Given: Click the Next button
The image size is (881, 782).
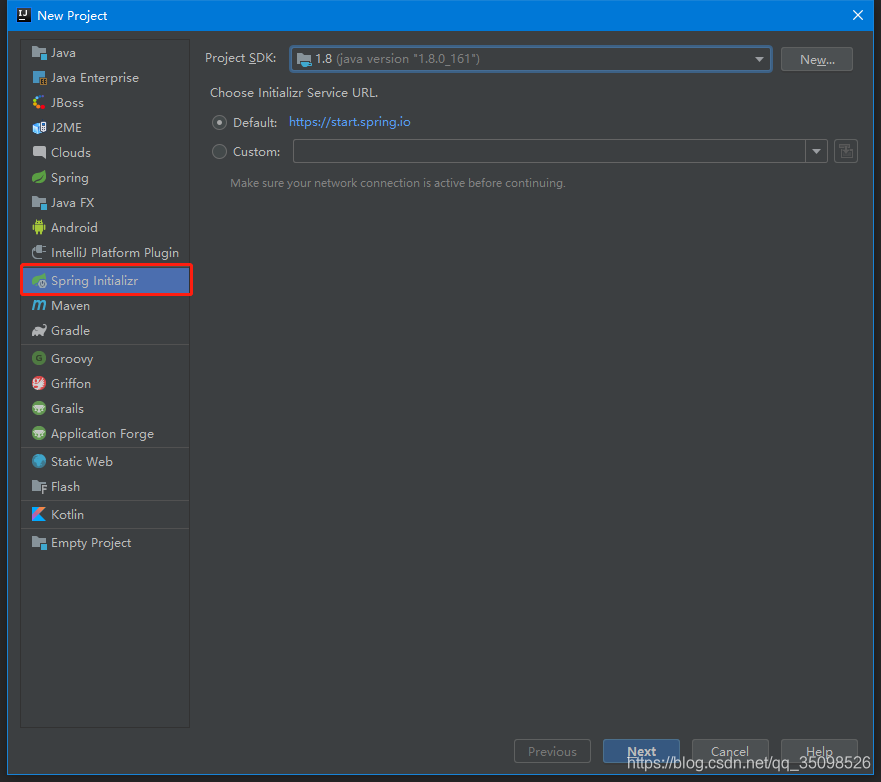Looking at the screenshot, I should tap(641, 751).
